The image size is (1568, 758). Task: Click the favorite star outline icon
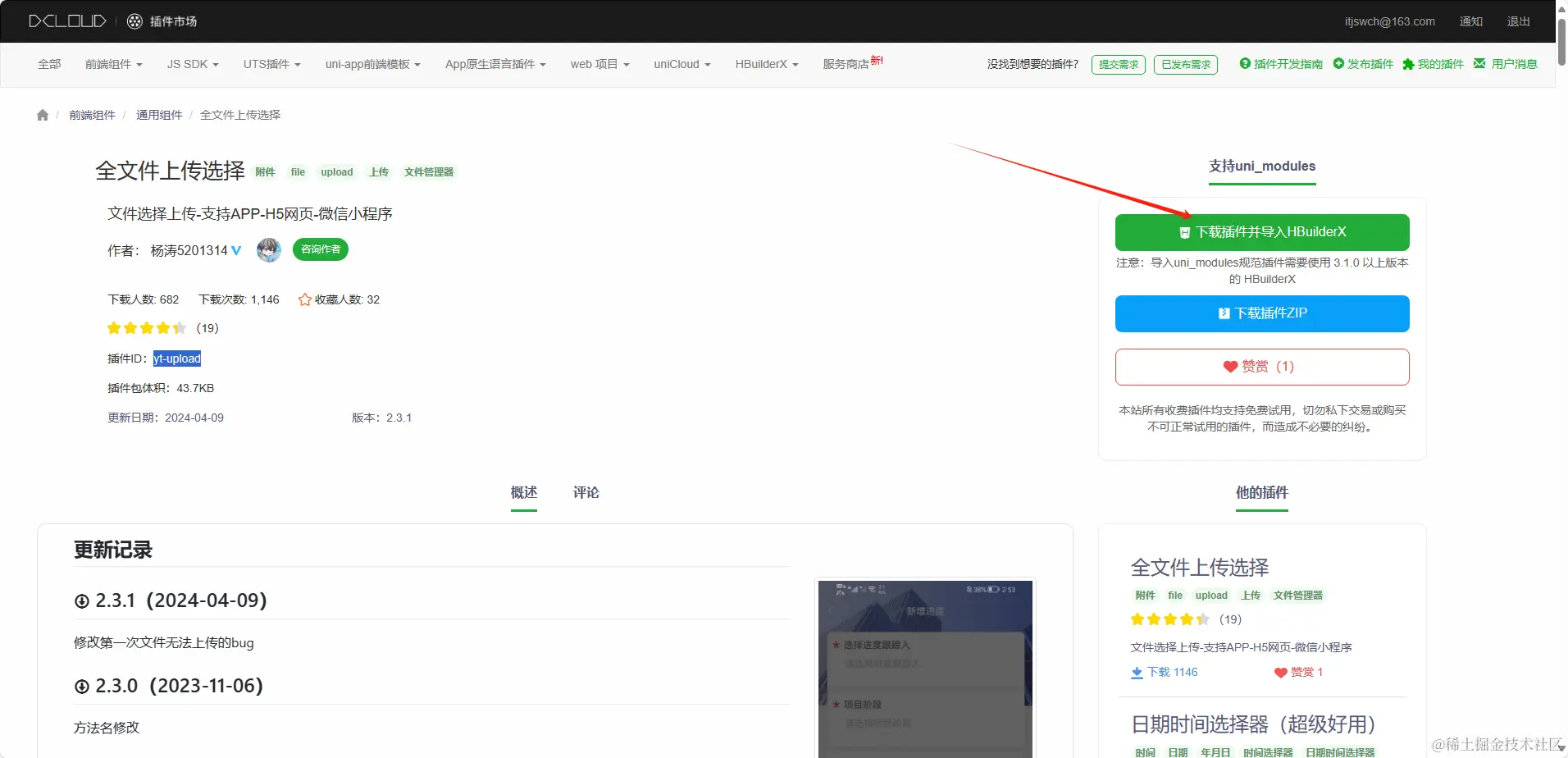coord(304,299)
